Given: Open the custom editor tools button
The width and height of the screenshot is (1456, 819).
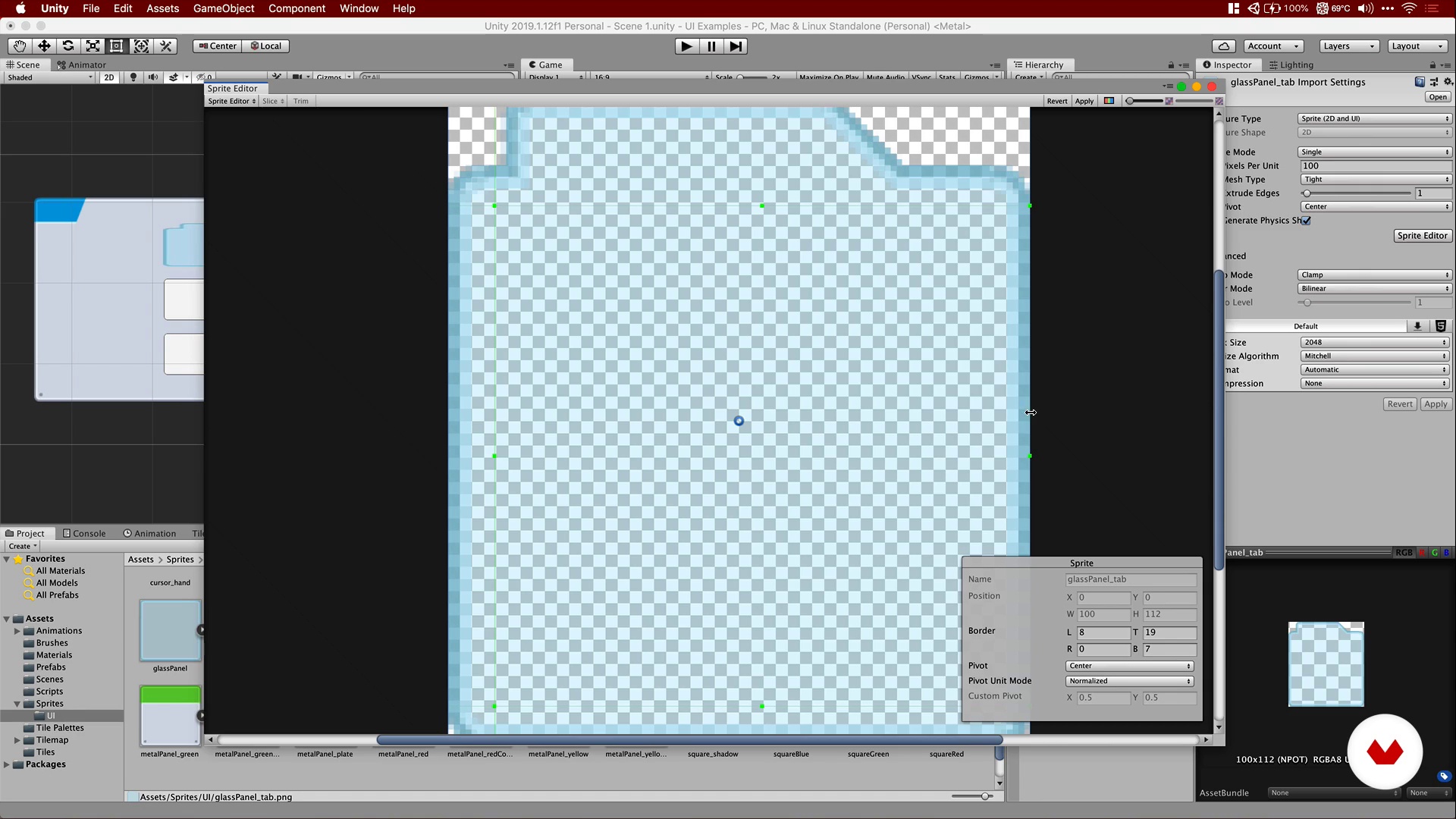Looking at the screenshot, I should click(165, 46).
